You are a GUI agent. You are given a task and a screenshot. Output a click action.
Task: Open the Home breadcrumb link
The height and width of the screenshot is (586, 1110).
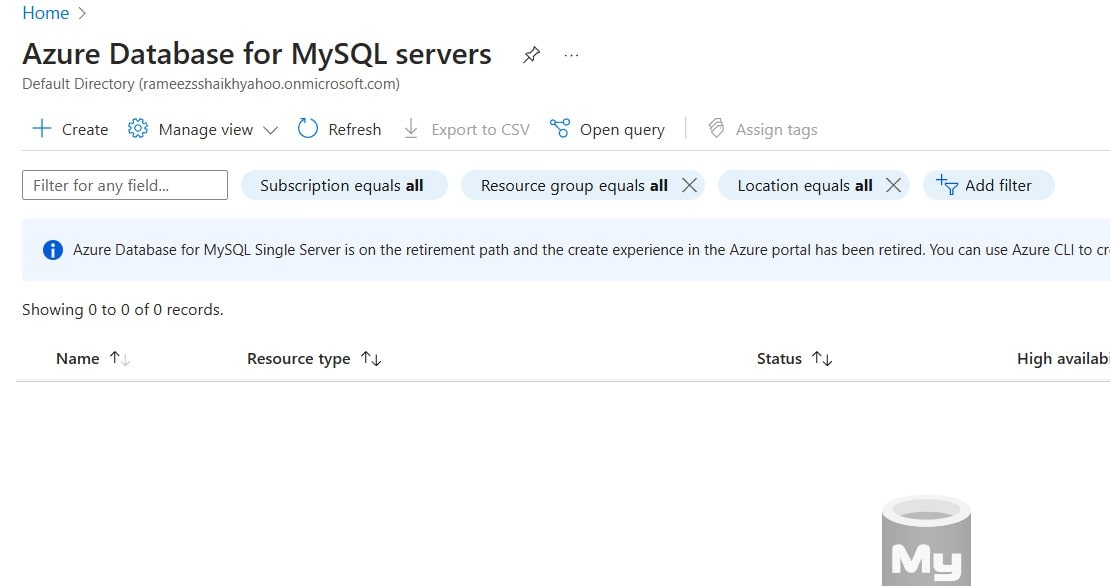coord(45,13)
